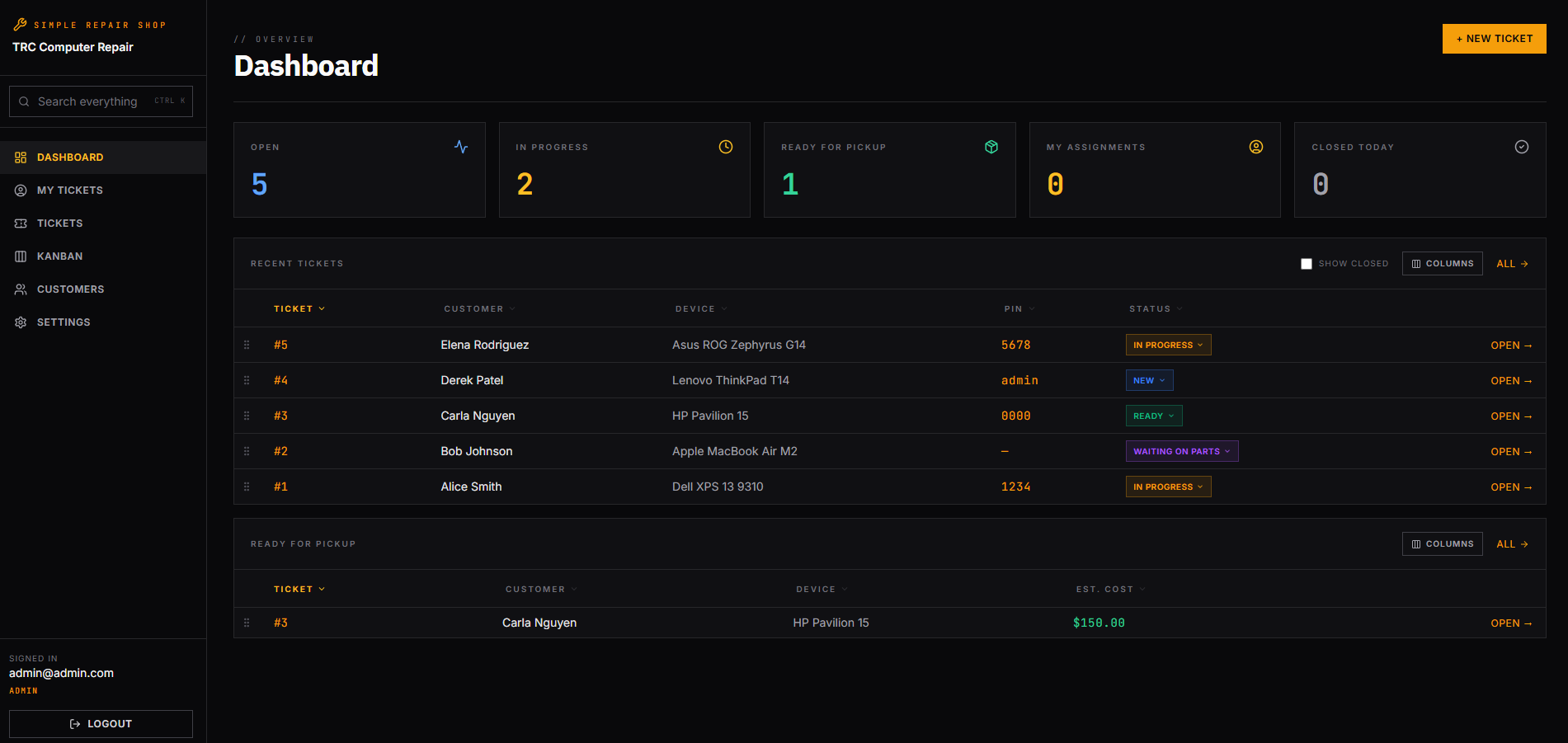Click the Closed Today checkmark icon
Image resolution: width=1568 pixels, height=743 pixels.
click(x=1522, y=147)
